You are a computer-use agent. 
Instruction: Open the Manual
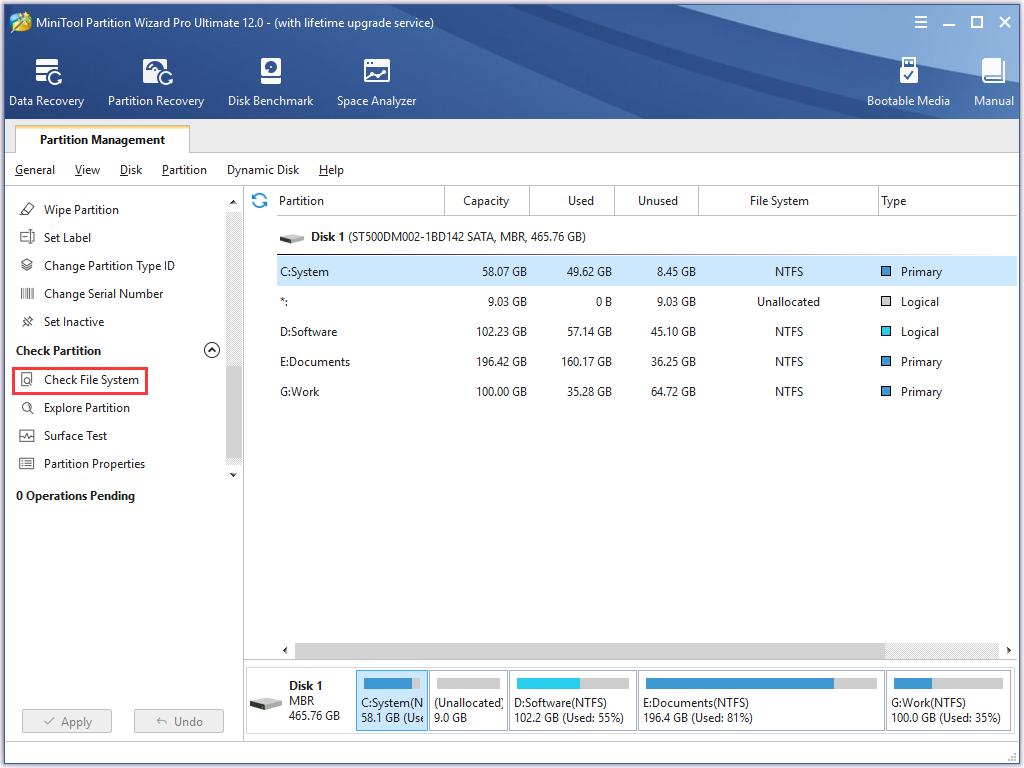pyautogui.click(x=993, y=83)
